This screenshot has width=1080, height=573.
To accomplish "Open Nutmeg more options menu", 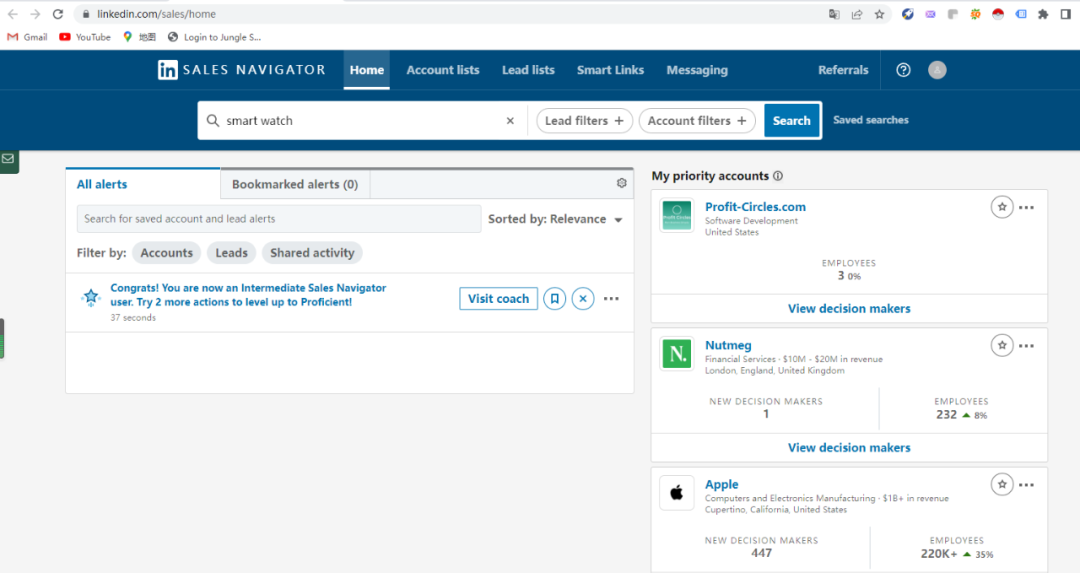I will click(x=1026, y=346).
